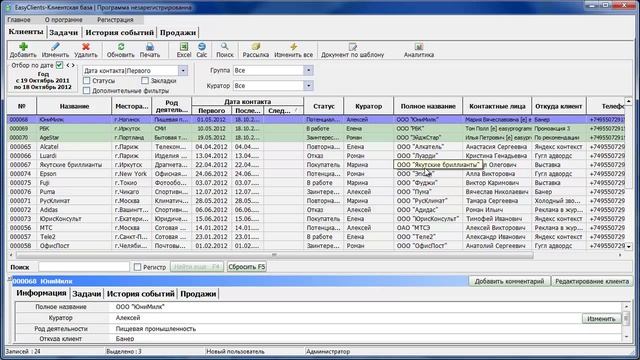Viewport: 640px width, 360px height.
Task: Open the Куратор dropdown
Action: click(309, 86)
